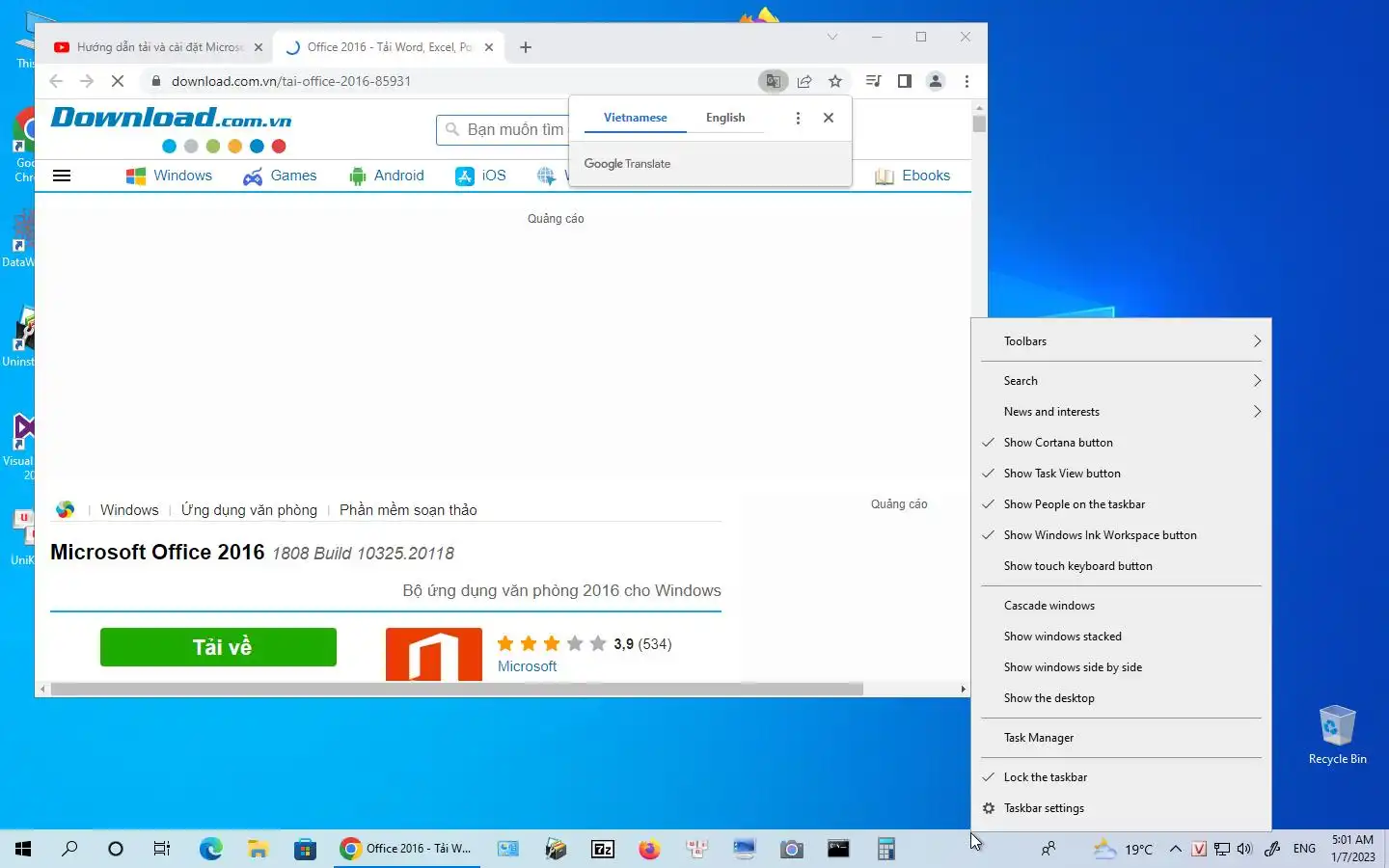The height and width of the screenshot is (868, 1389).
Task: Click the Share this page icon
Action: (804, 81)
